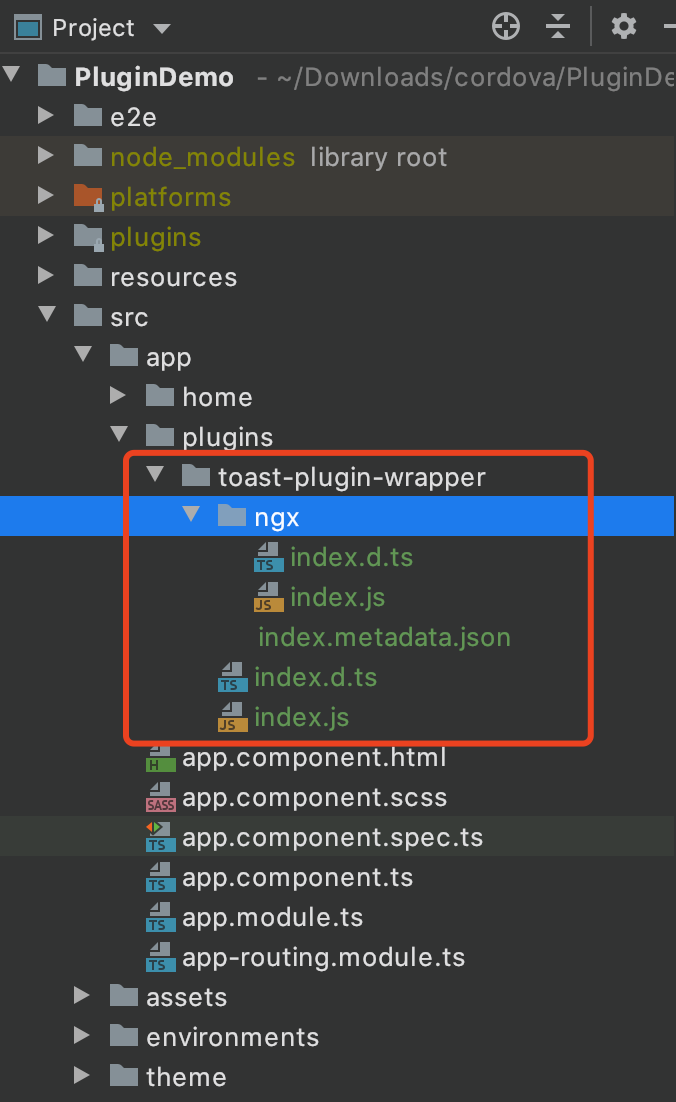
Task: Collapse the ngx folder arrow
Action: tap(190, 516)
